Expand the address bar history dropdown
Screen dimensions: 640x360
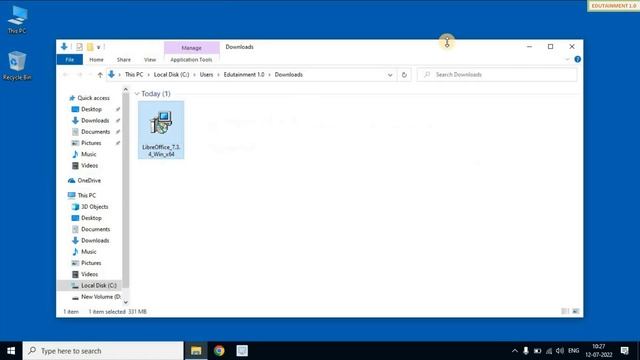coord(390,75)
